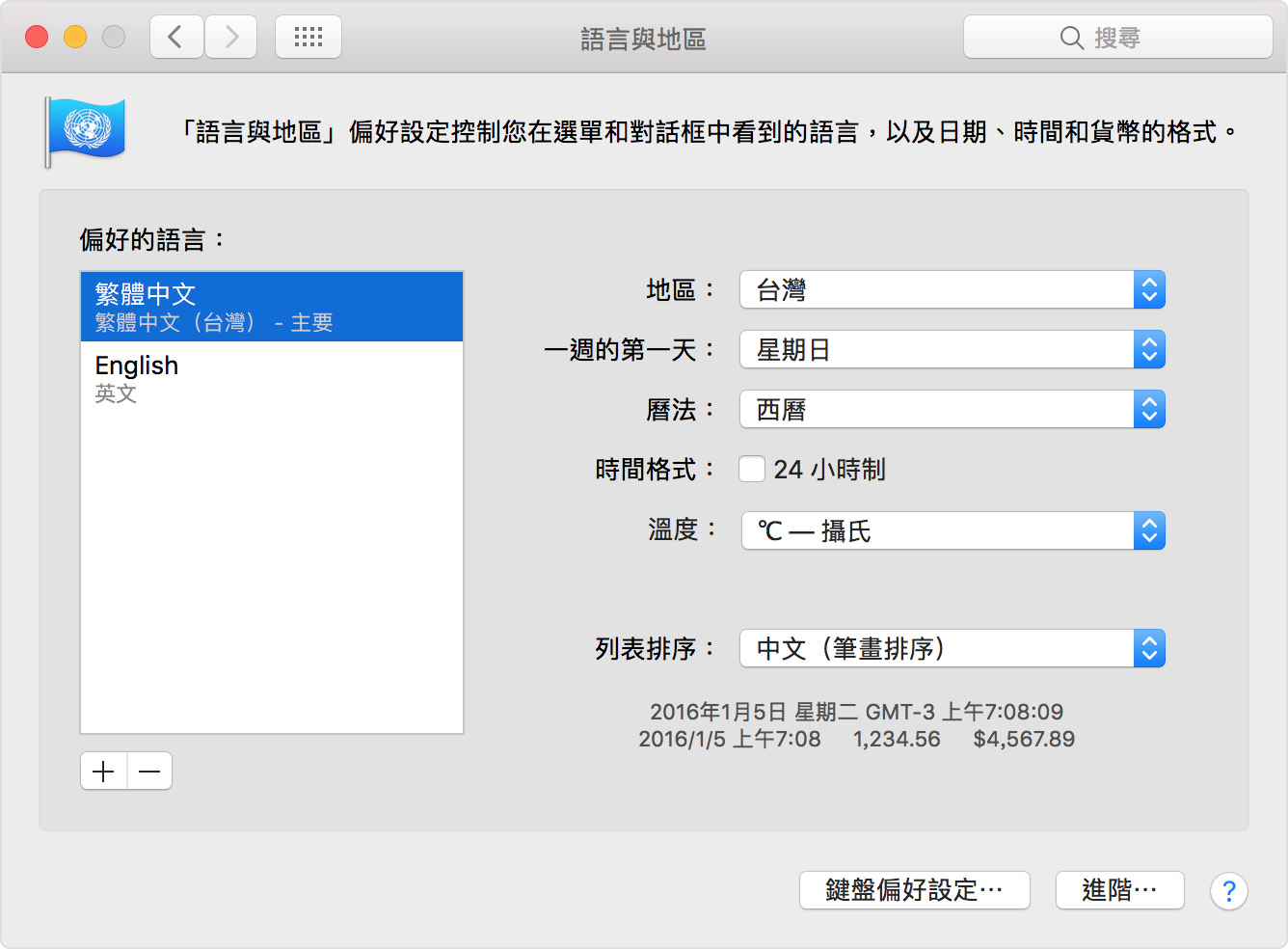Click the 偏好的語言 label

[x=152, y=240]
